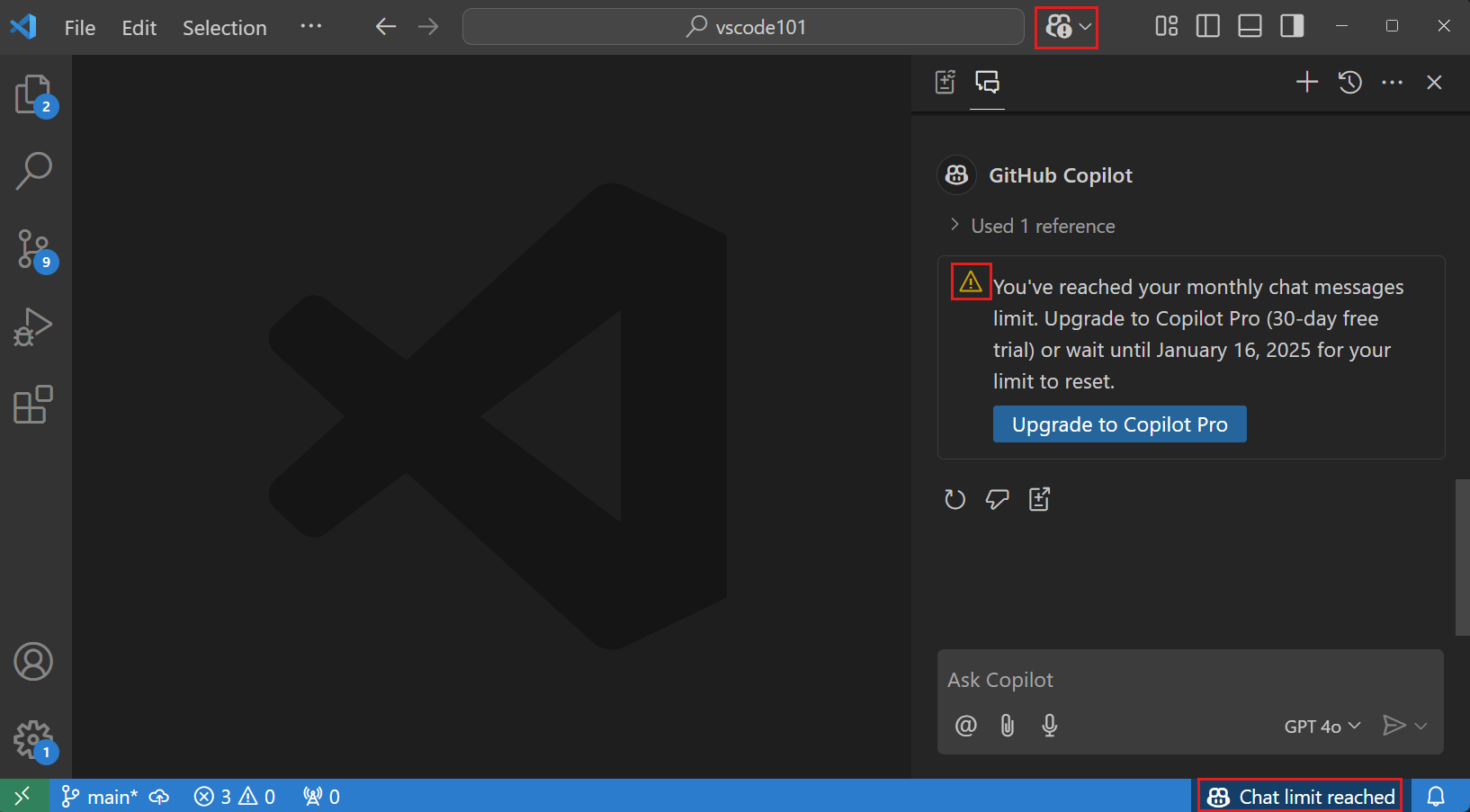Screen dimensions: 1470x812
Task: Open the File menu
Action: [79, 27]
